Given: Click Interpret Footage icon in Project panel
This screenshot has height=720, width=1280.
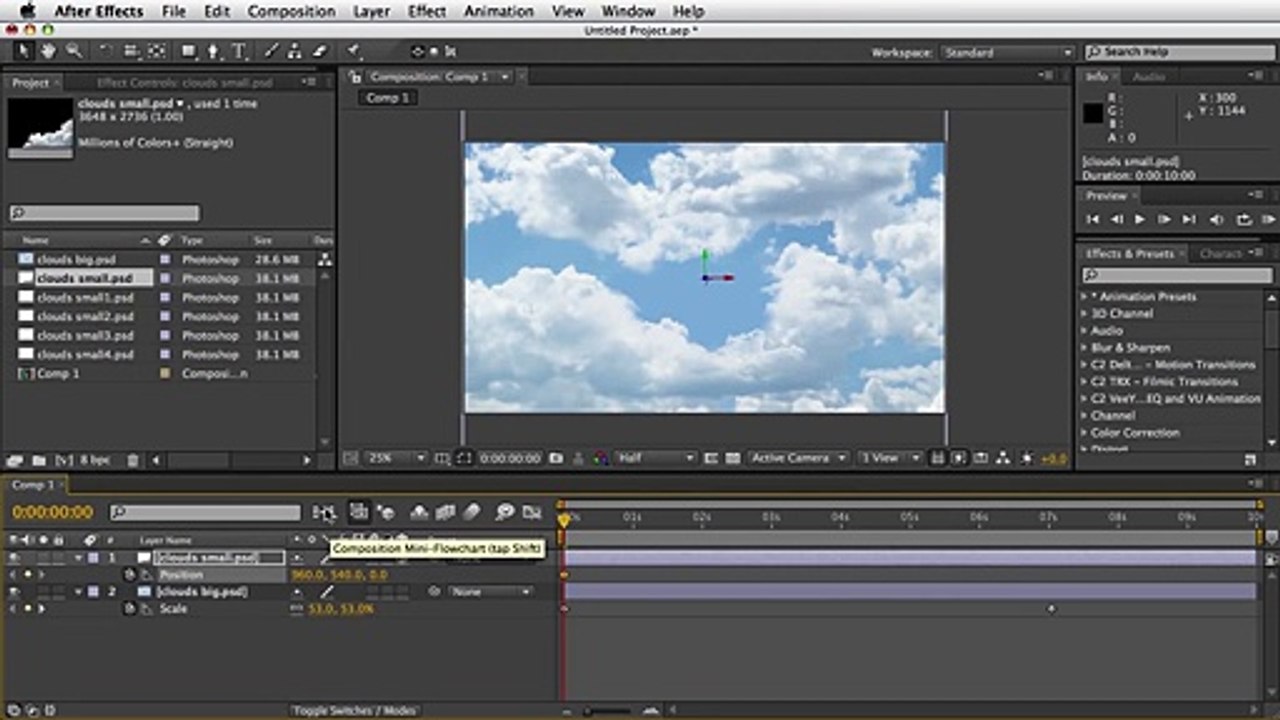Looking at the screenshot, I should pos(14,460).
